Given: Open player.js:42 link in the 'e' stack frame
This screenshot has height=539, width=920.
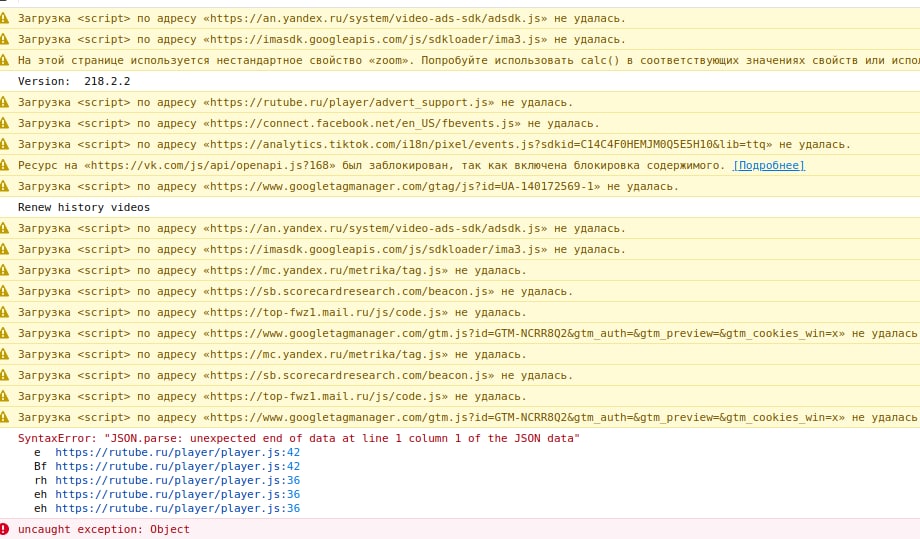Looking at the screenshot, I should (177, 452).
